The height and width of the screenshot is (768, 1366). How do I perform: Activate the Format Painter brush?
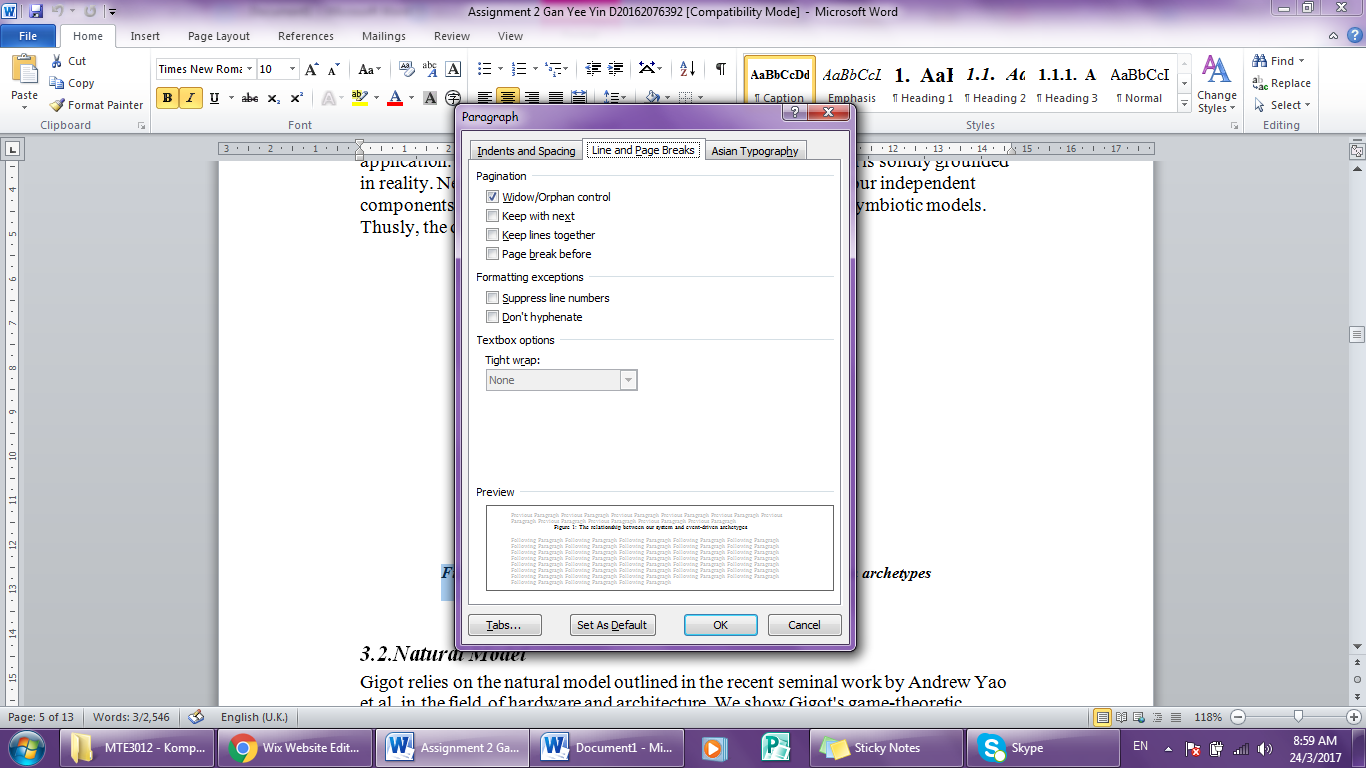[x=96, y=105]
